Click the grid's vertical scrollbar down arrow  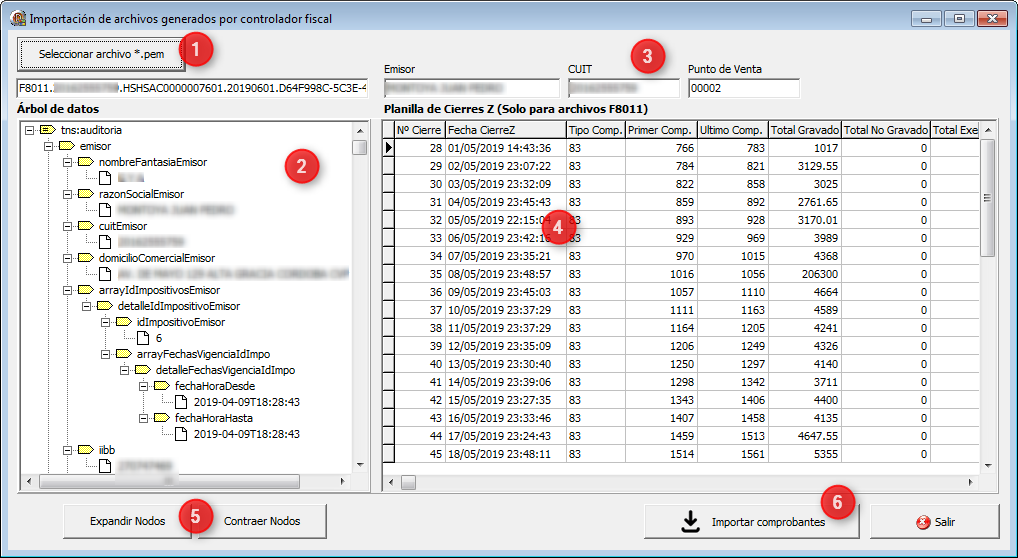(x=988, y=465)
